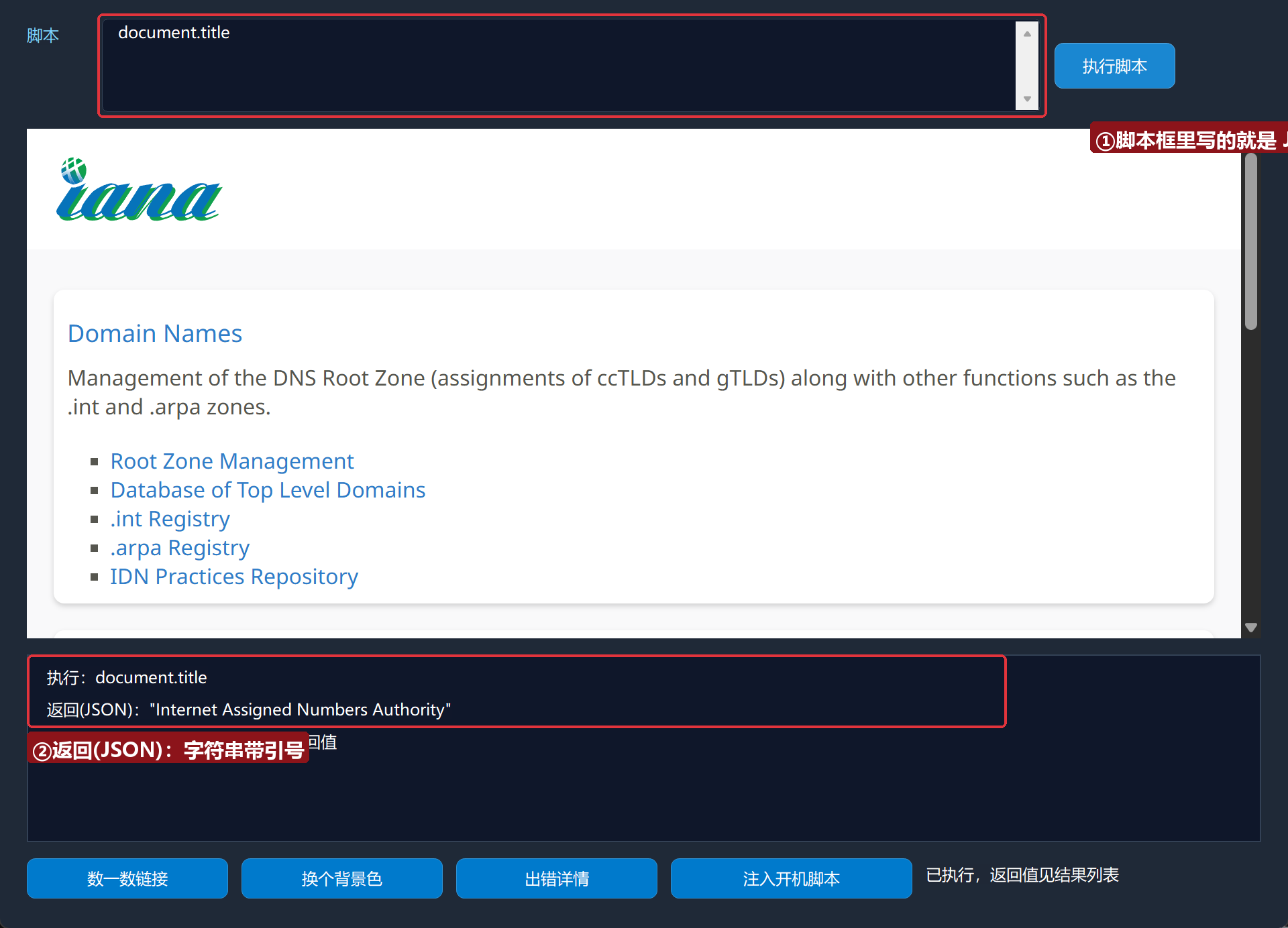Open the IDN Practices Repository link
The width and height of the screenshot is (1288, 928).
(234, 577)
